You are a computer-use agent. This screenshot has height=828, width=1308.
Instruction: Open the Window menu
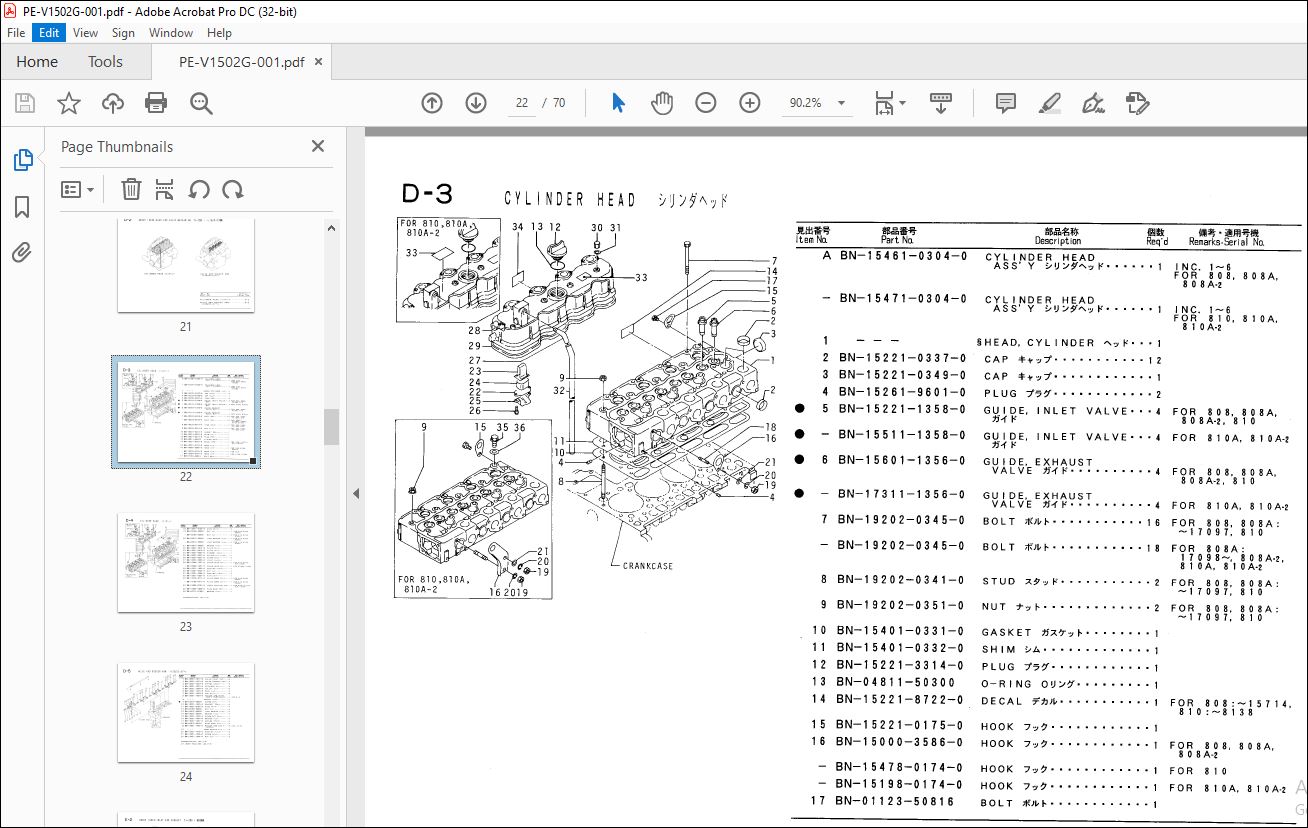pyautogui.click(x=171, y=33)
